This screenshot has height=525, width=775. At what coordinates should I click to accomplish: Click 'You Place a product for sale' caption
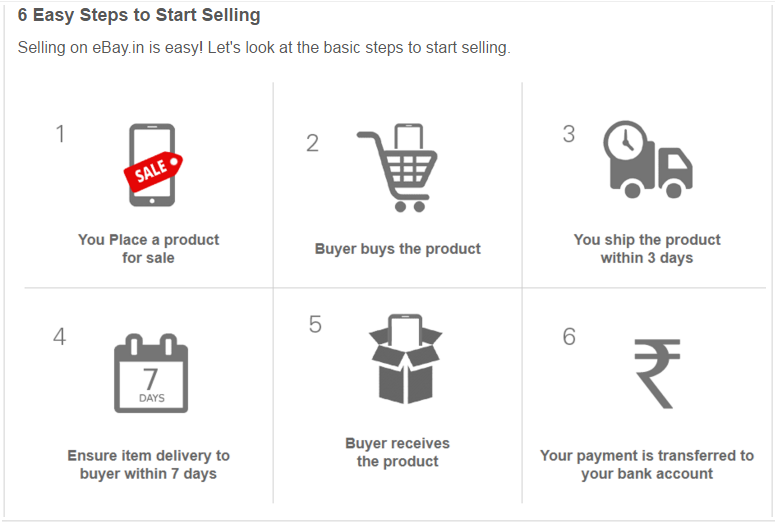[x=148, y=249]
